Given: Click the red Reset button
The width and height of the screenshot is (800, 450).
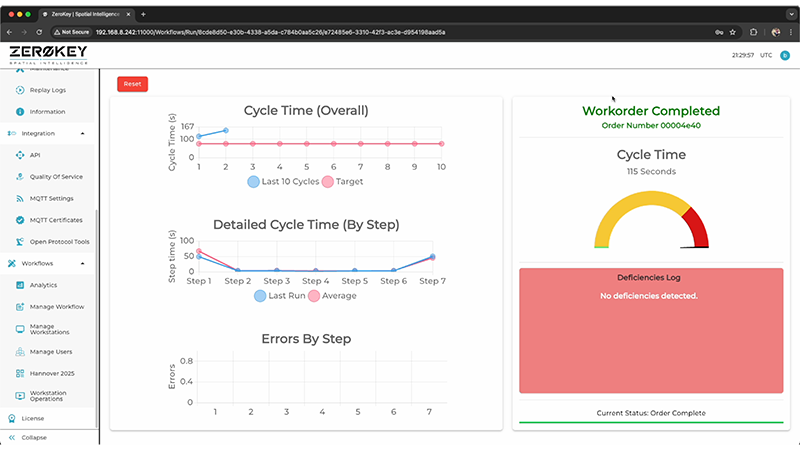Looking at the screenshot, I should click(132, 84).
